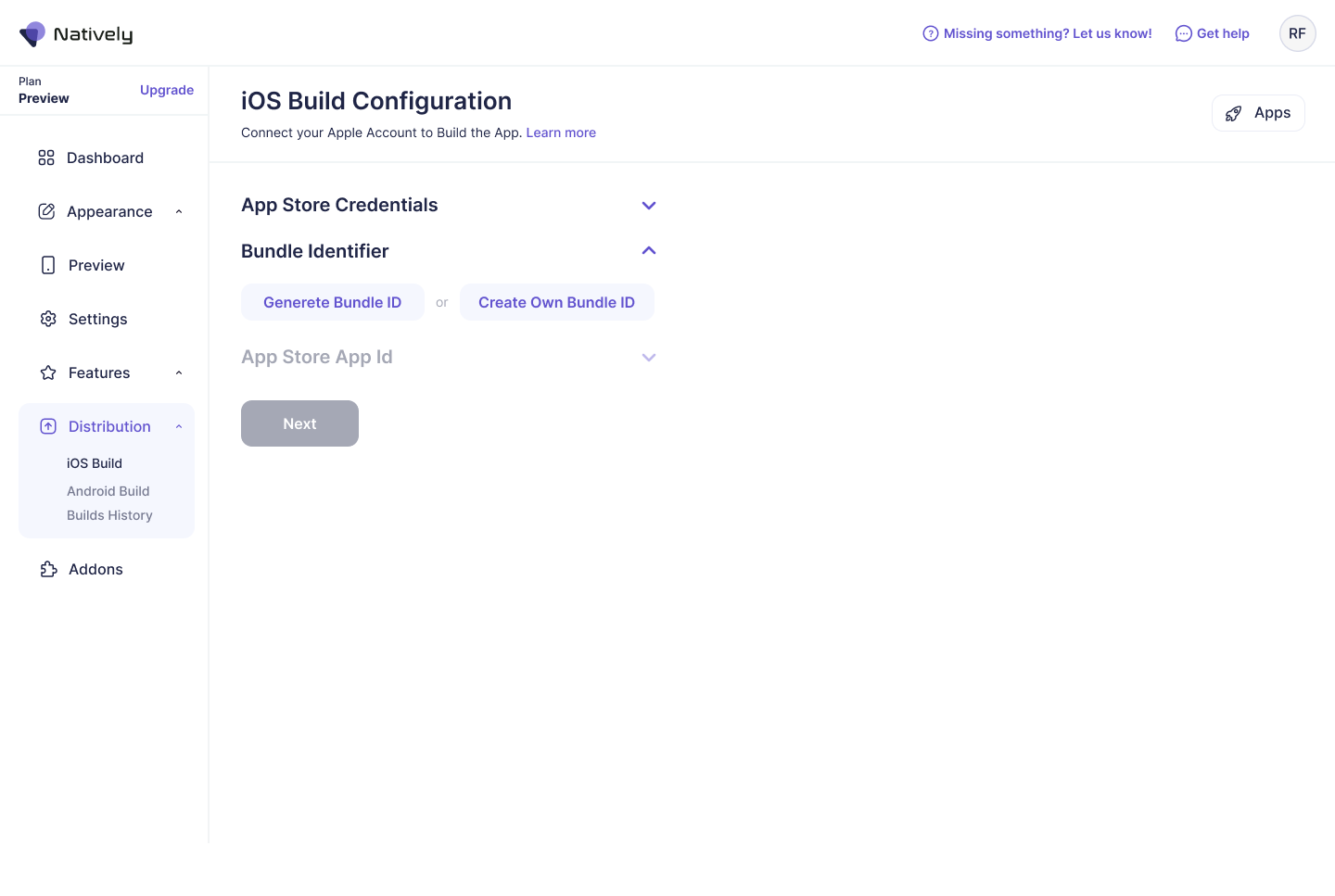This screenshot has height=896, width=1335.
Task: Select iOS Build in the sidebar
Action: 95,463
